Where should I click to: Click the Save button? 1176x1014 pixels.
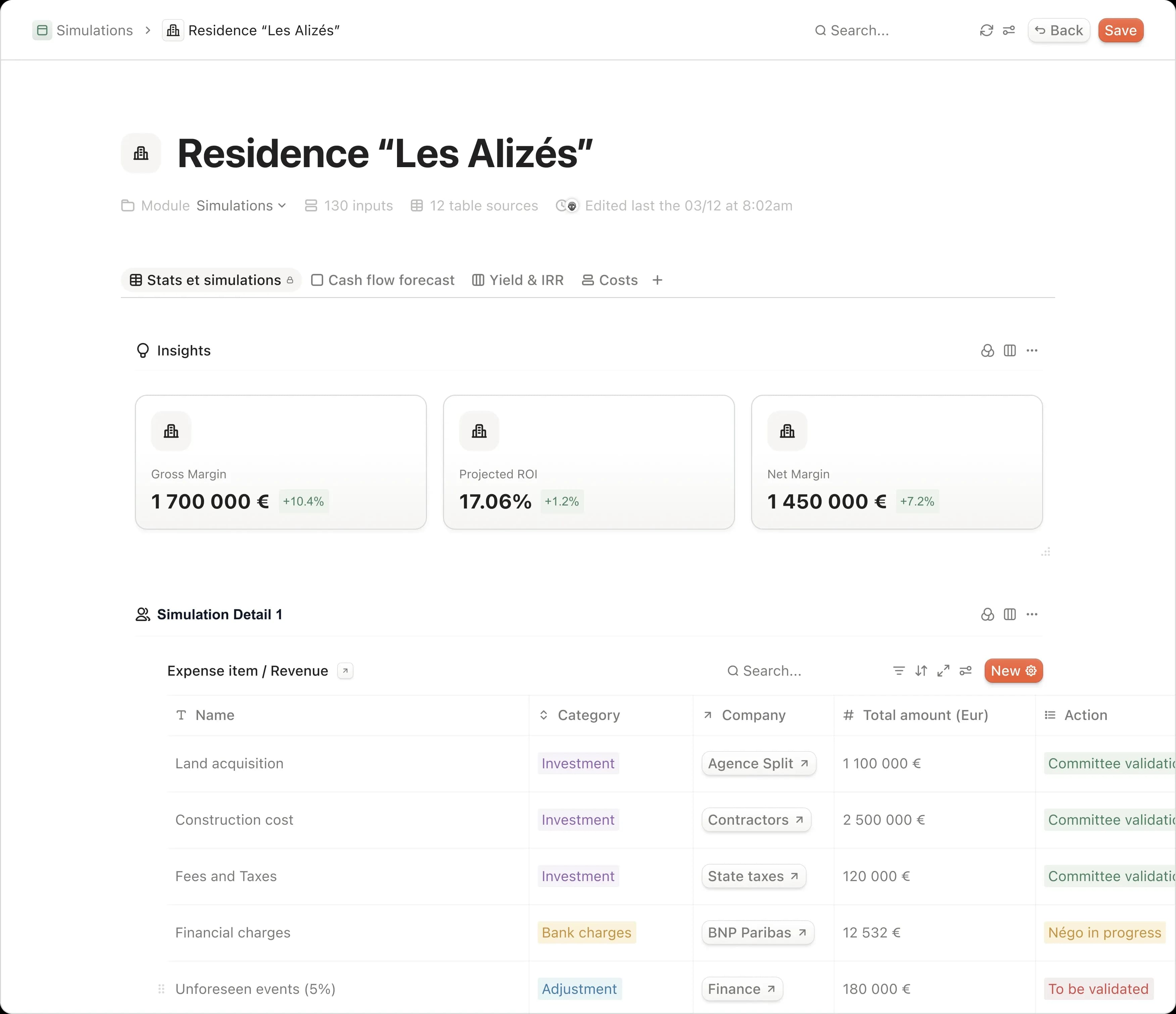tap(1120, 31)
